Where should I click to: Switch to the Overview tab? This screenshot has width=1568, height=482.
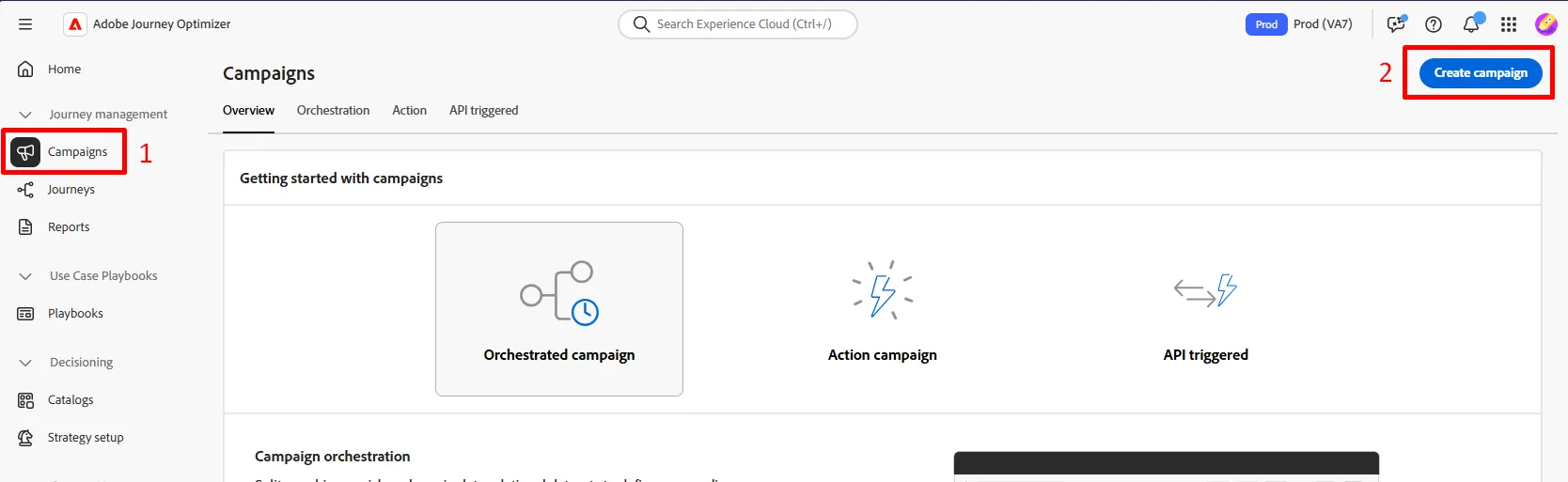pos(248,111)
